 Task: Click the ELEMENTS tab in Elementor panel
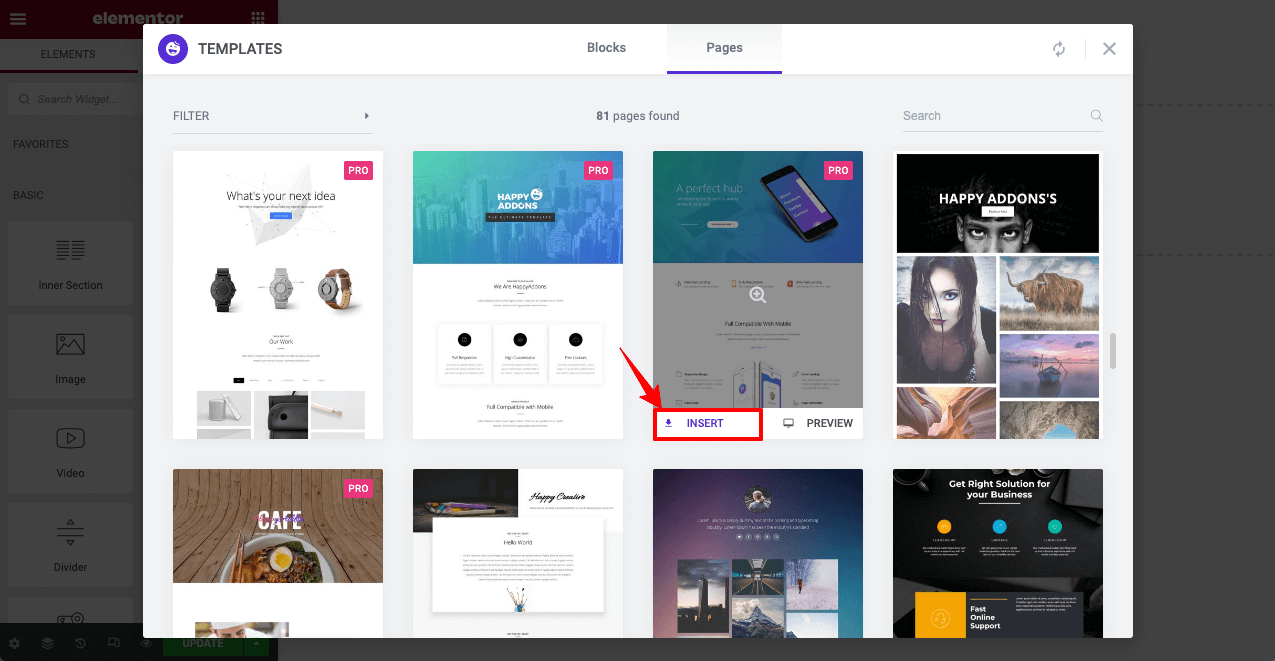[68, 54]
